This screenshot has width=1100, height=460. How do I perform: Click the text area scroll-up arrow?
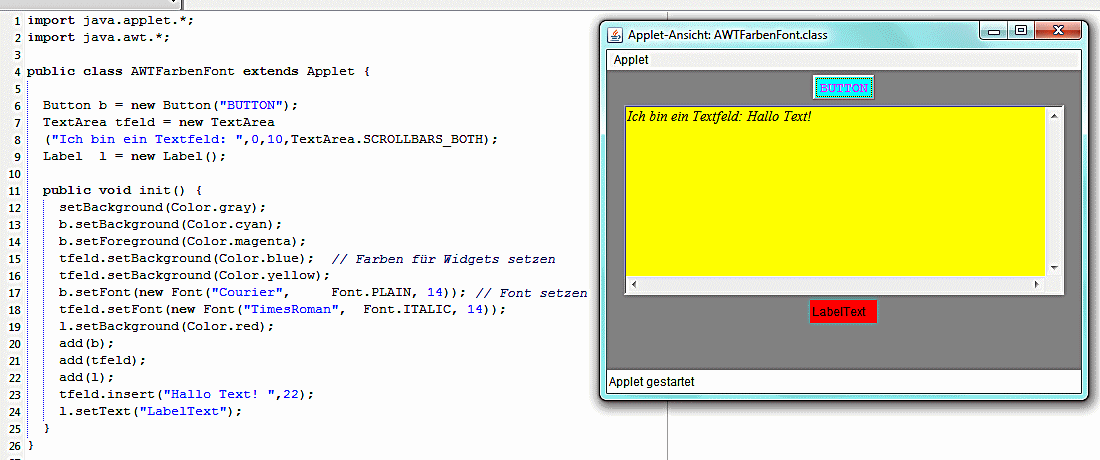1054,115
